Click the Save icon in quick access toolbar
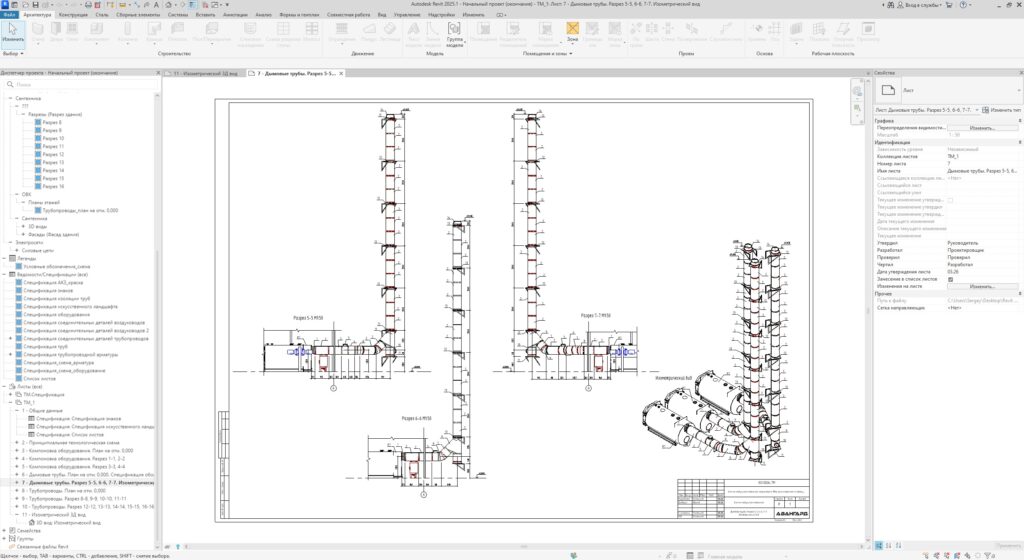 [x=36, y=5]
